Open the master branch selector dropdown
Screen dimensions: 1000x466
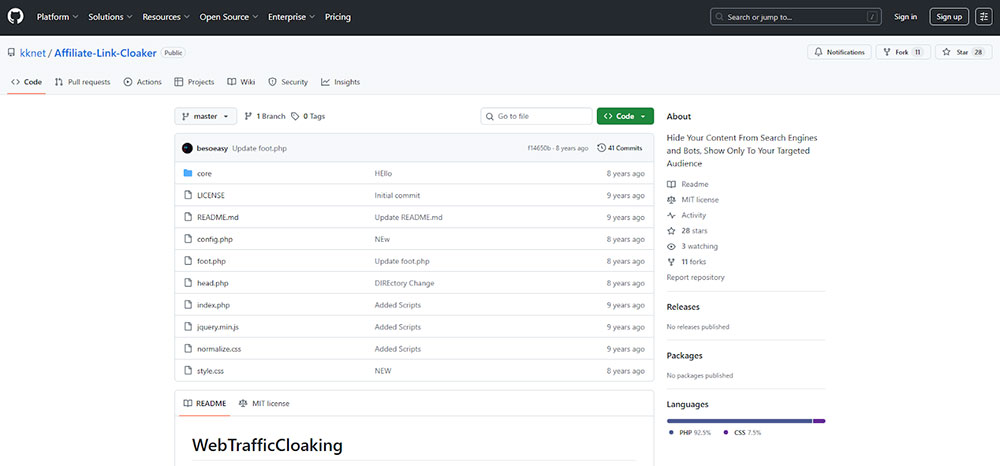205,116
